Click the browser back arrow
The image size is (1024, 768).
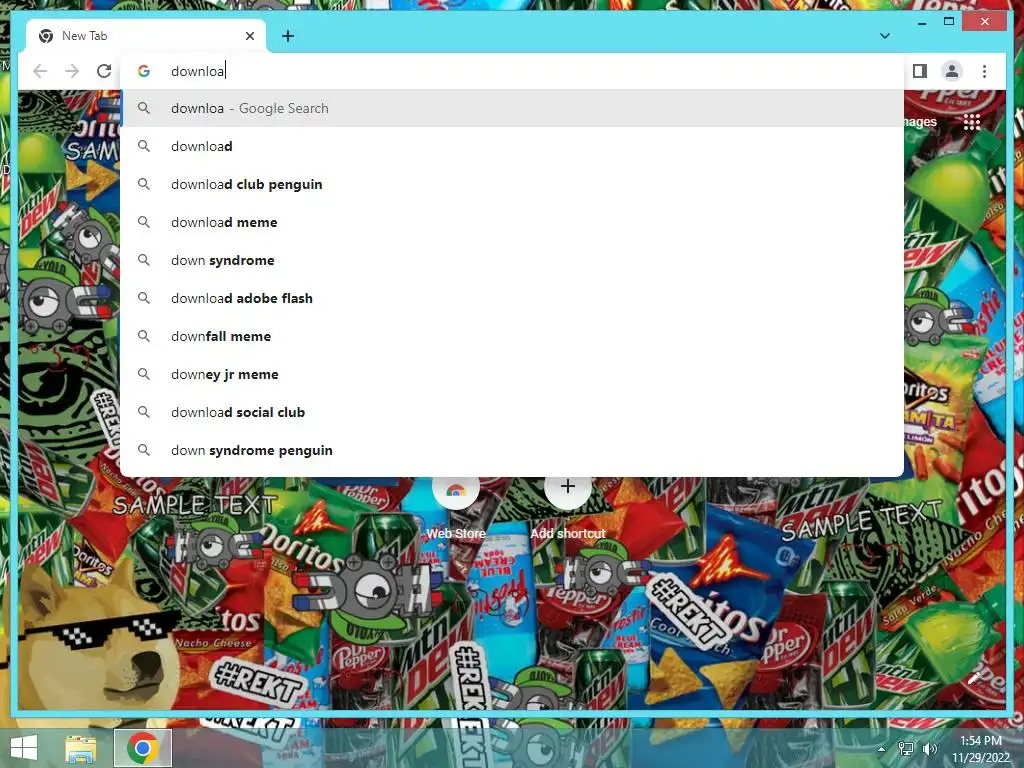tap(40, 71)
